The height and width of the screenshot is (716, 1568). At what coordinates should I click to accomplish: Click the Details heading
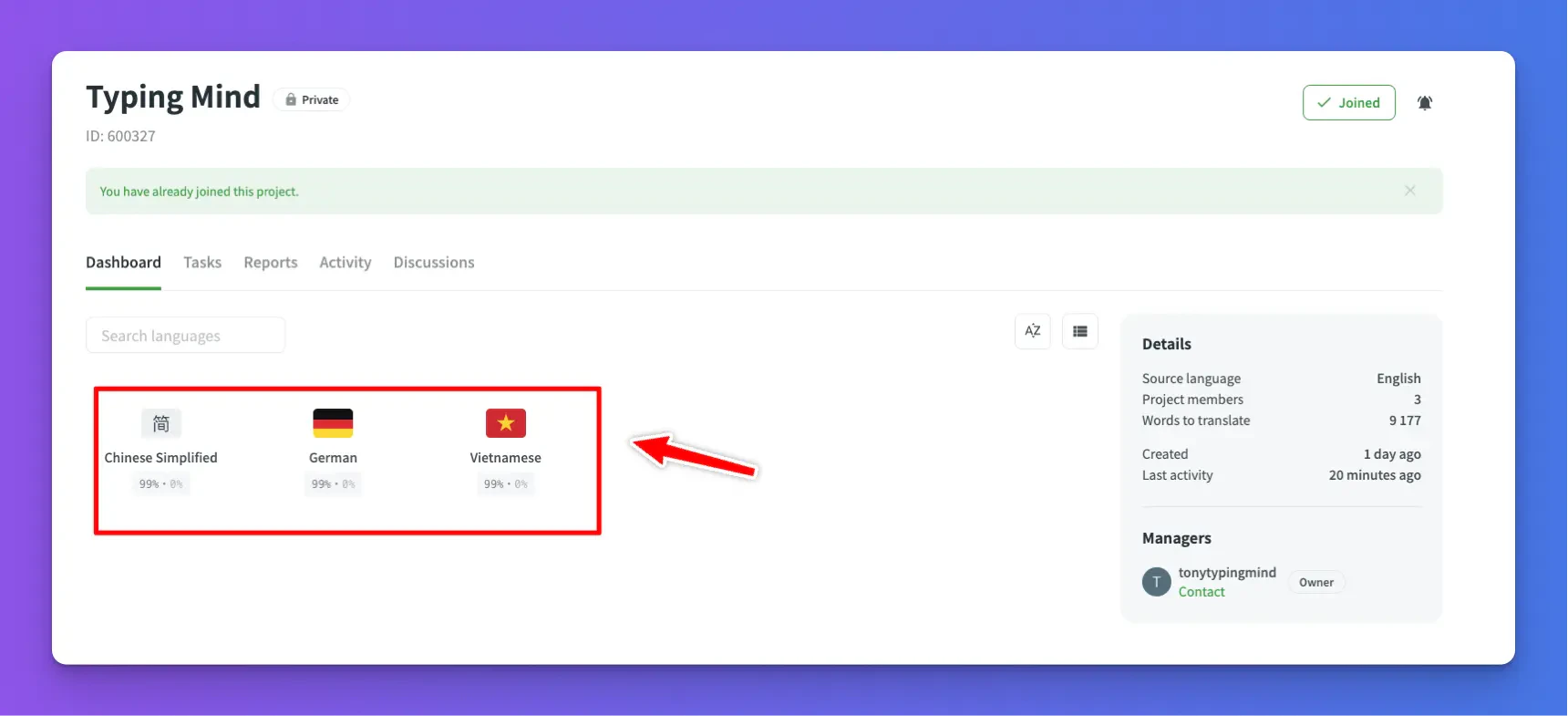pos(1167,344)
